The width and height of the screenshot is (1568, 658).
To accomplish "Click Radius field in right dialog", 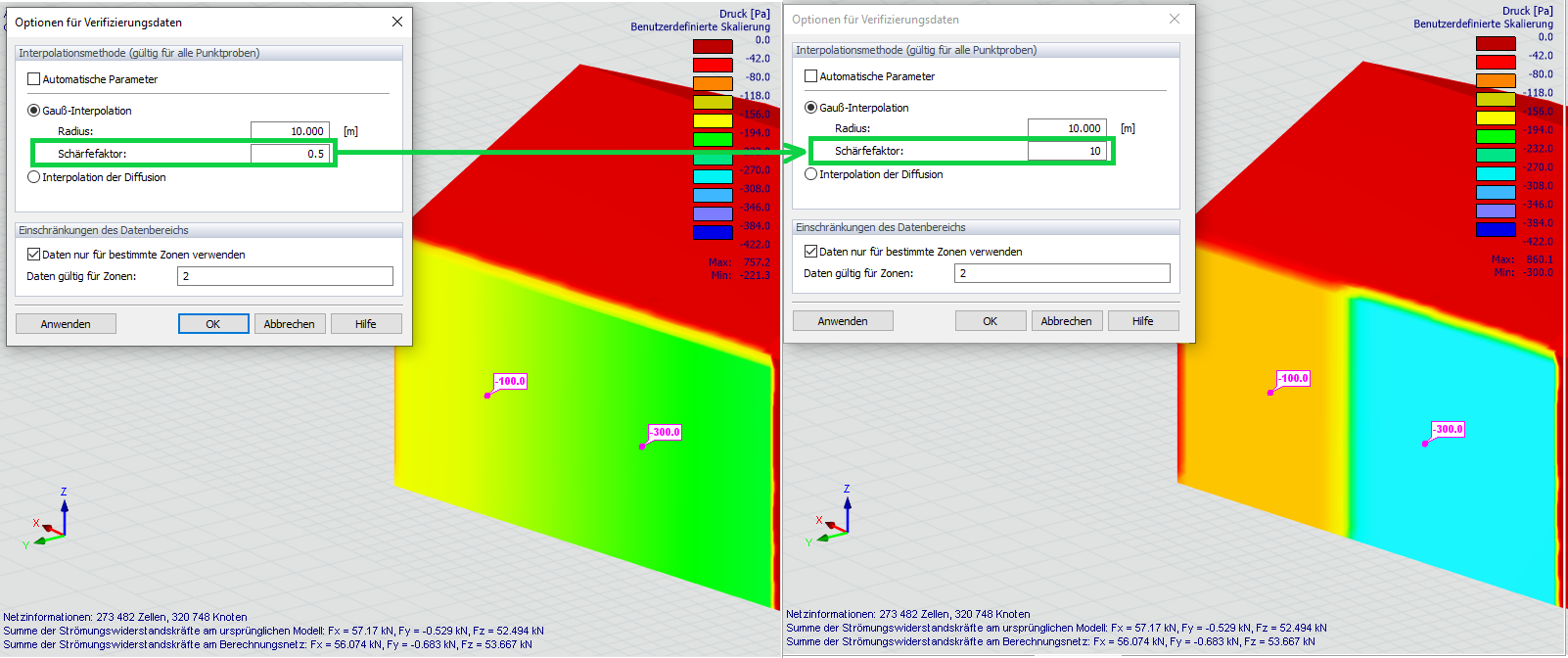I will (x=1067, y=128).
